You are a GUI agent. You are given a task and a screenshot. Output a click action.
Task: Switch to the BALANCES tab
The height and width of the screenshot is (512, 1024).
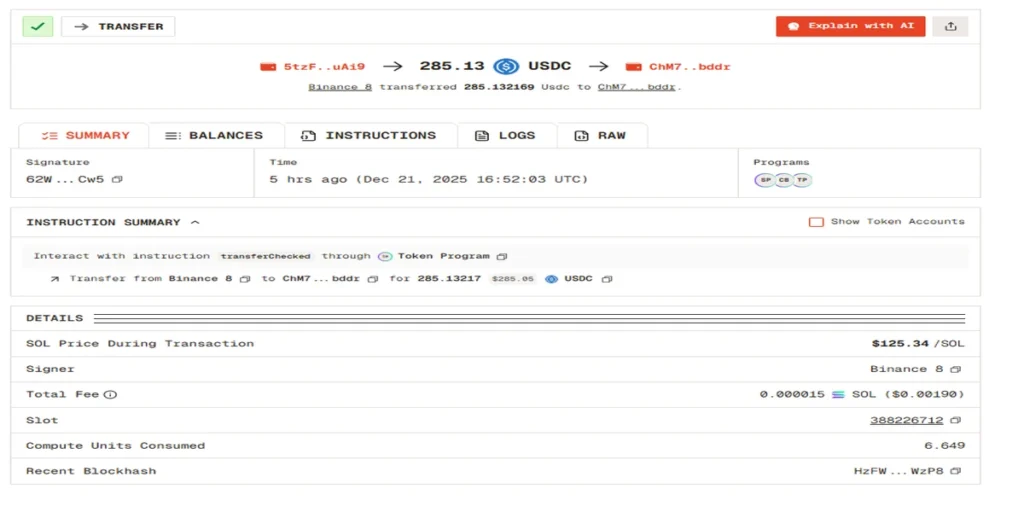tap(216, 136)
